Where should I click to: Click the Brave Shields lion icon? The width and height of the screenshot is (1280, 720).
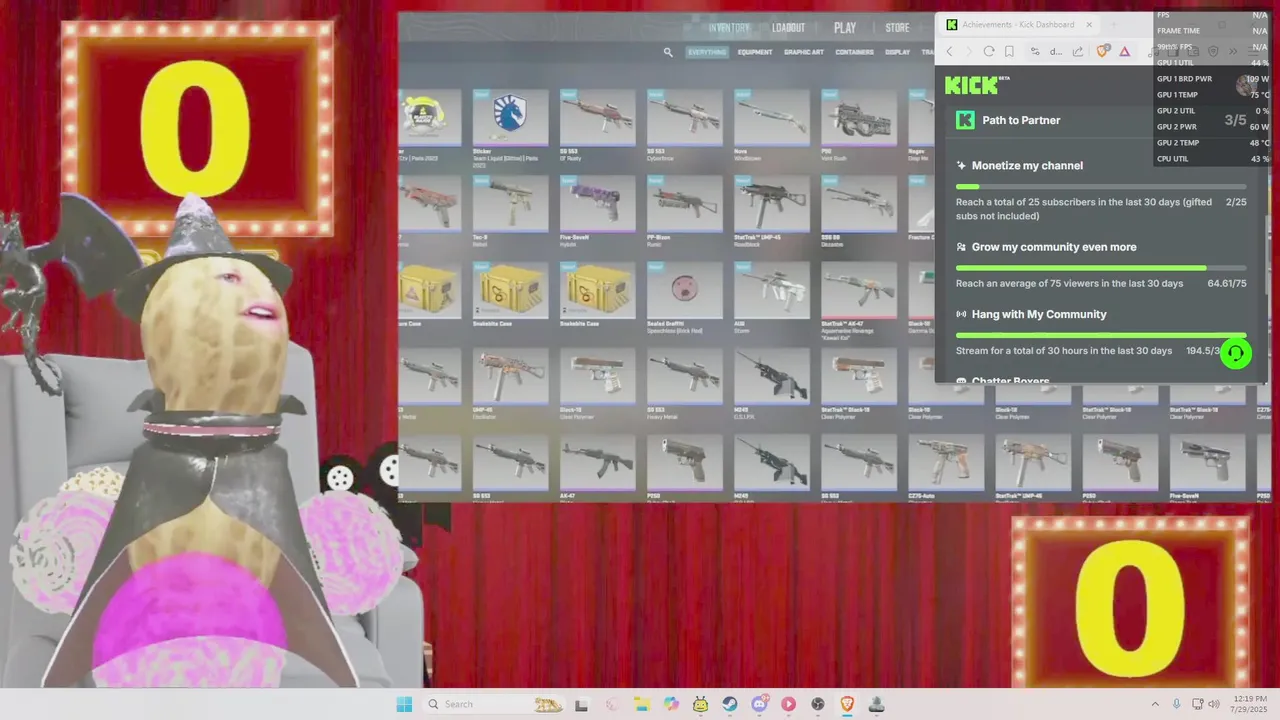pos(1102,51)
